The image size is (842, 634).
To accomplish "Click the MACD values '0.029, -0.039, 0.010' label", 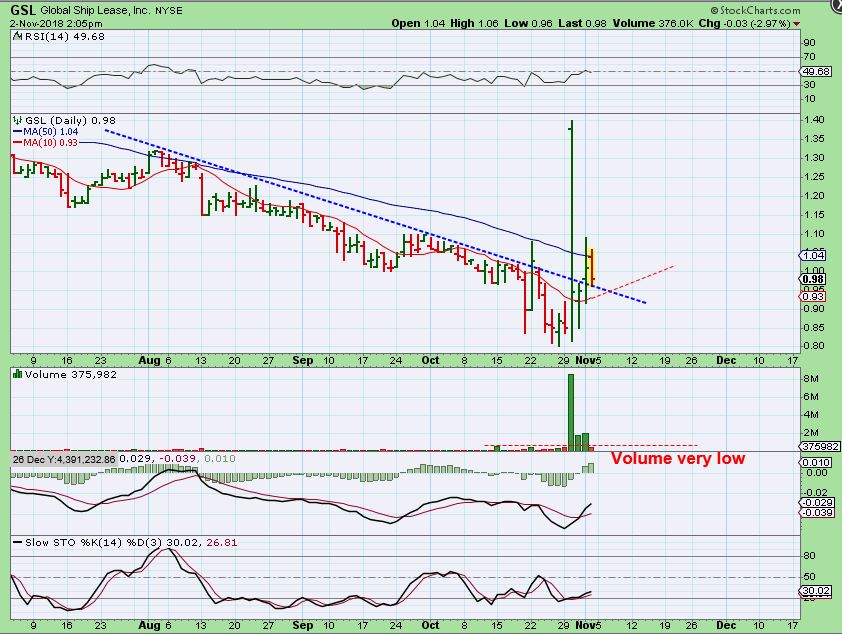I will (177, 459).
